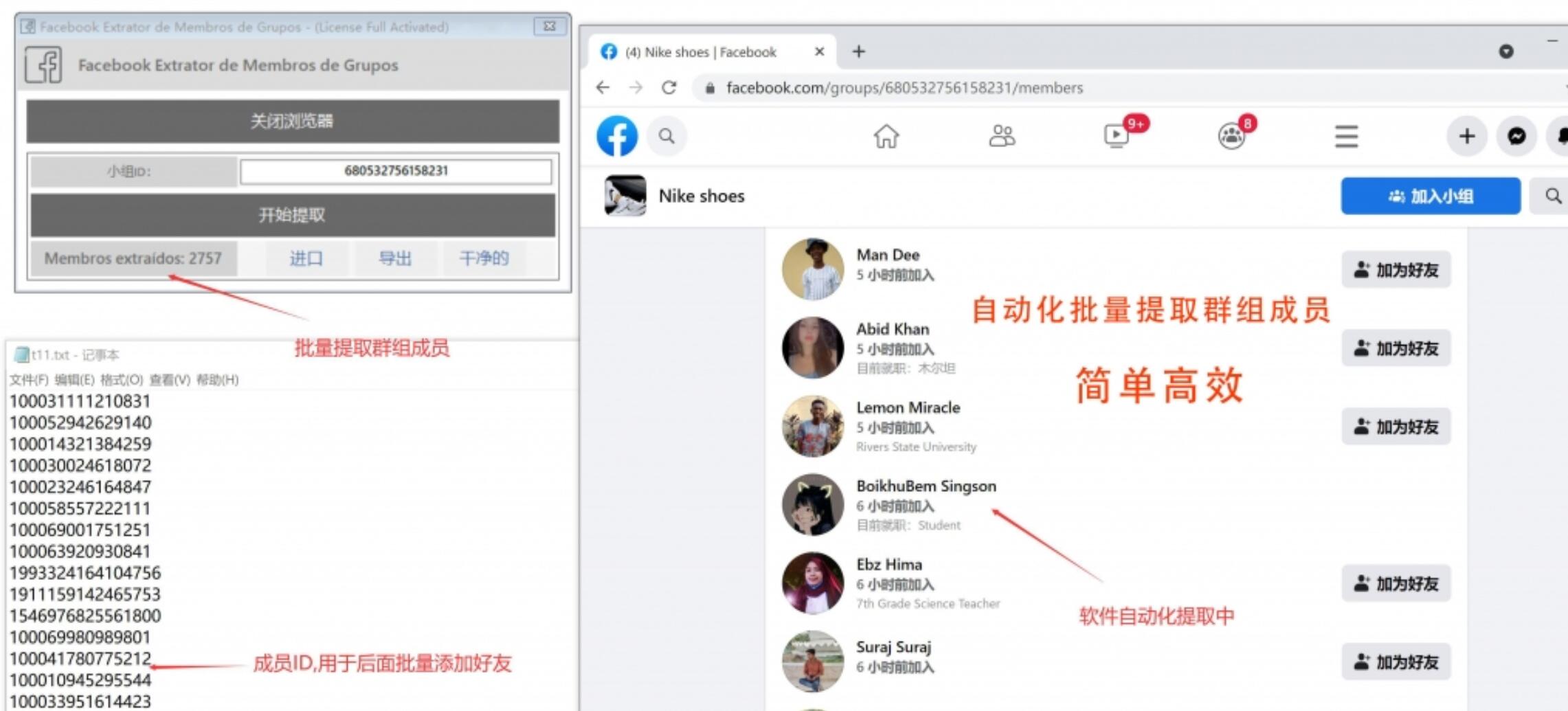The image size is (1568, 711).
Task: Open Lemon Miracle profile picture
Action: point(813,426)
